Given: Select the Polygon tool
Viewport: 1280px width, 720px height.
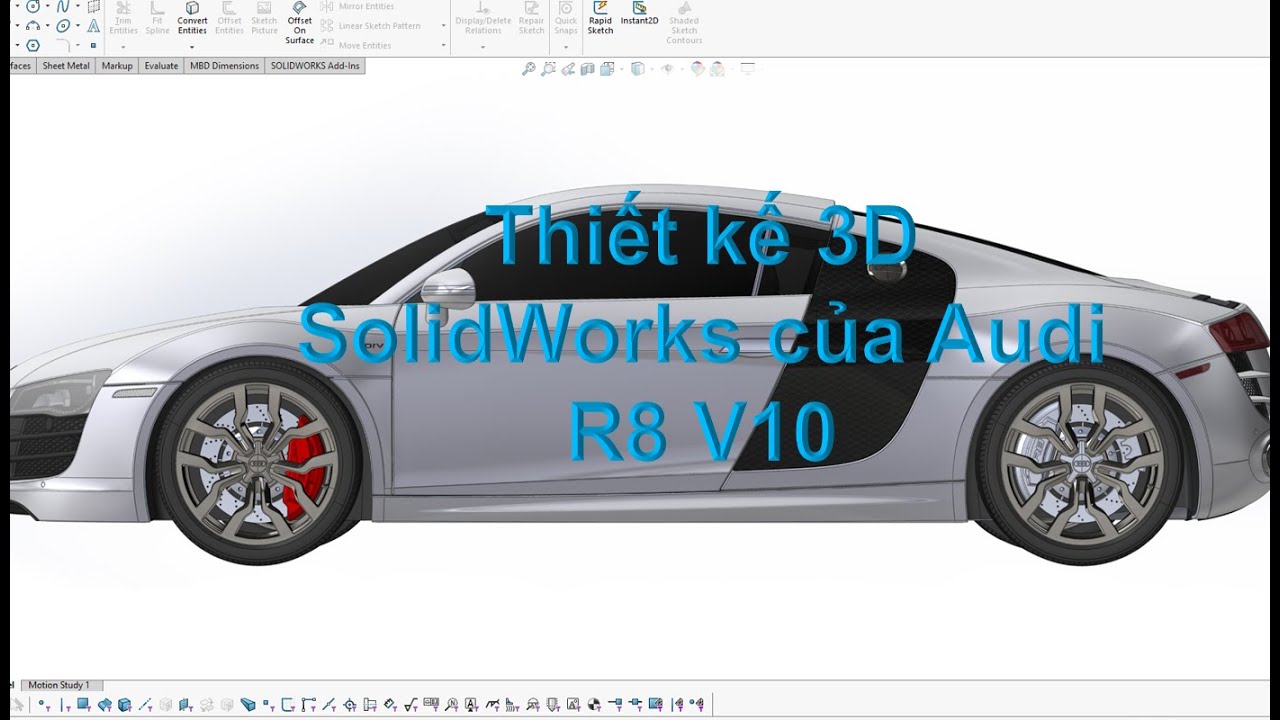Looking at the screenshot, I should click(33, 45).
